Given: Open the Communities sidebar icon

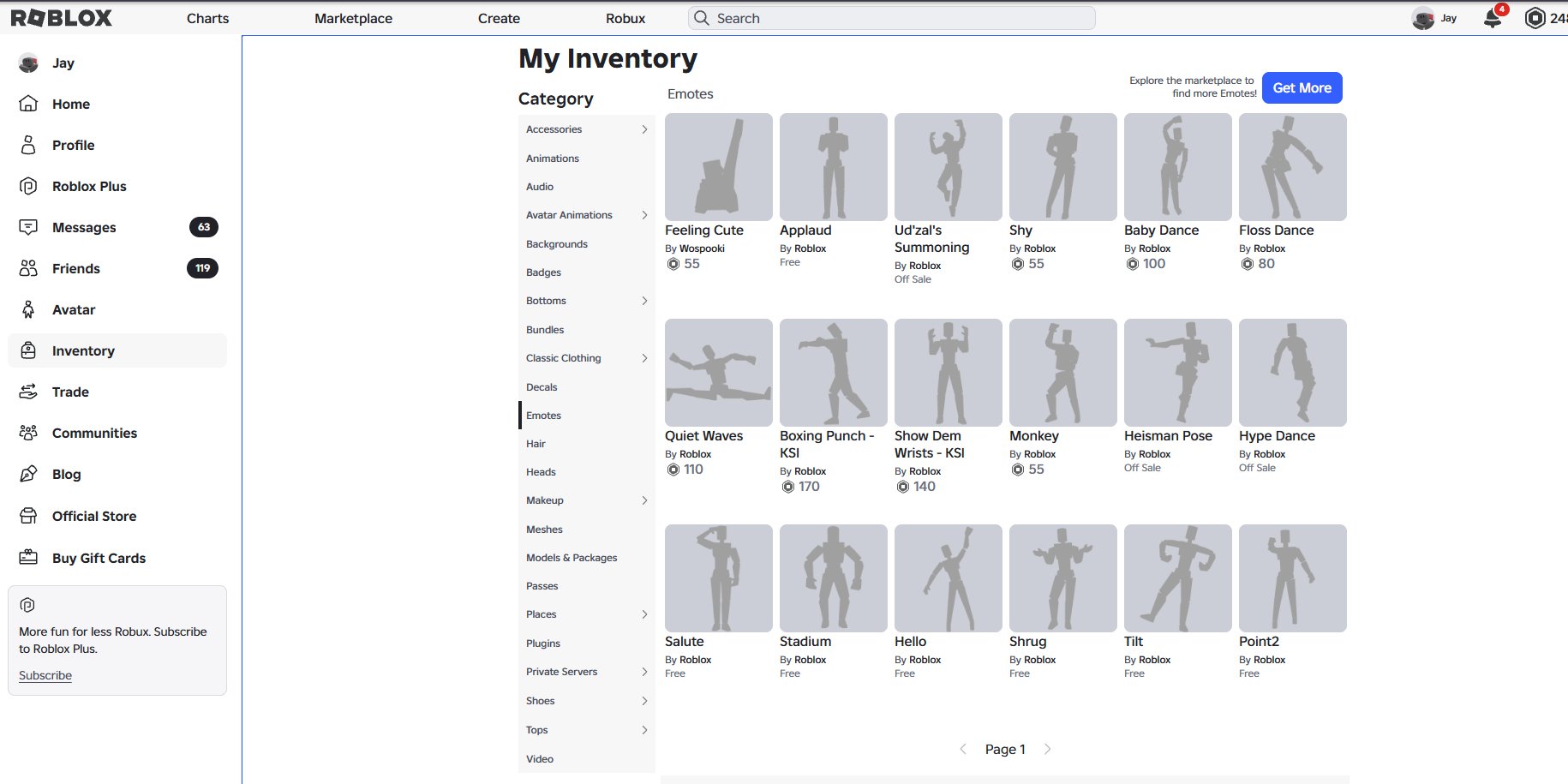Looking at the screenshot, I should pyautogui.click(x=28, y=433).
